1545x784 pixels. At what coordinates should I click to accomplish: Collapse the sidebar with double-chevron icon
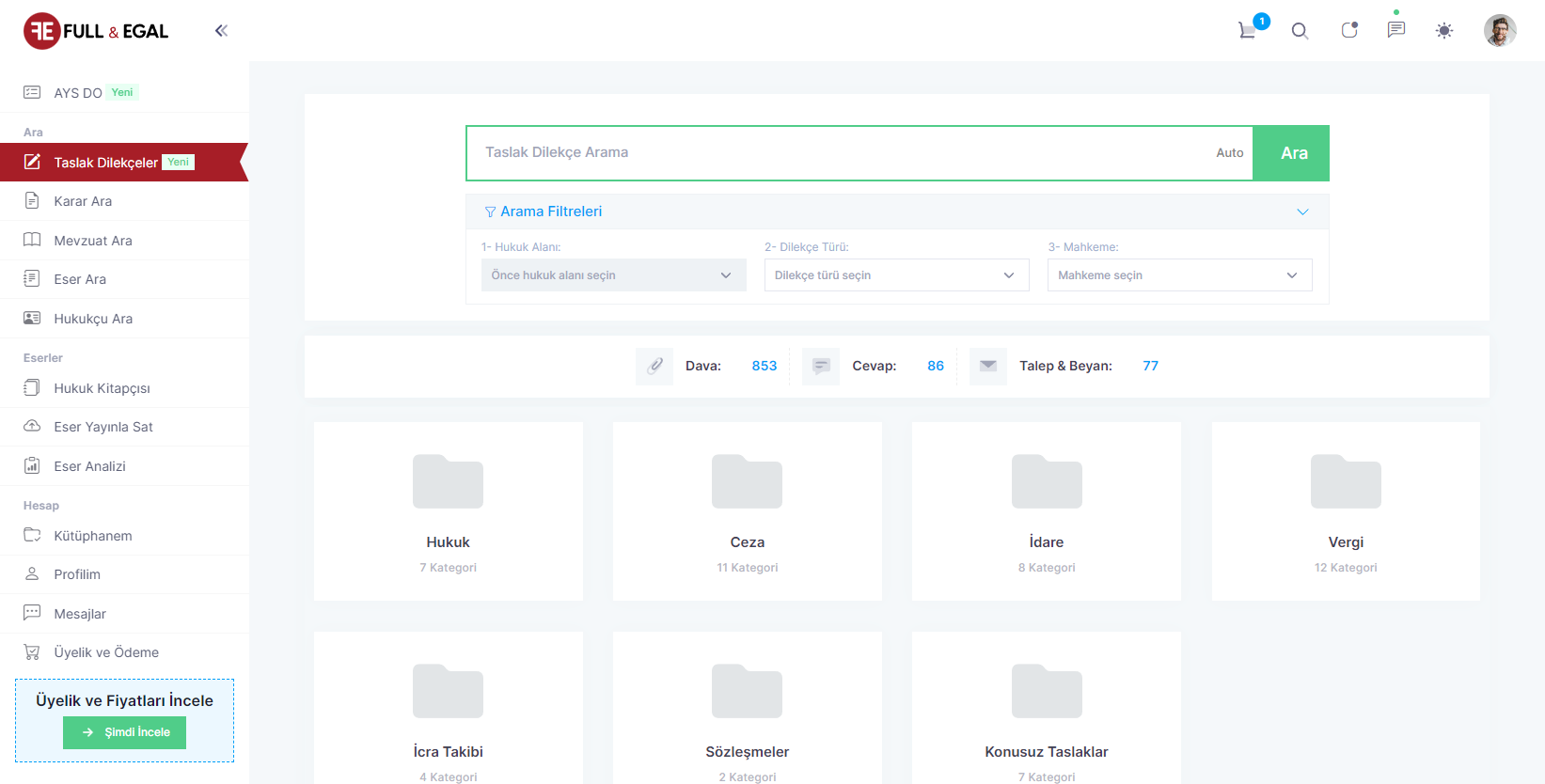(221, 31)
